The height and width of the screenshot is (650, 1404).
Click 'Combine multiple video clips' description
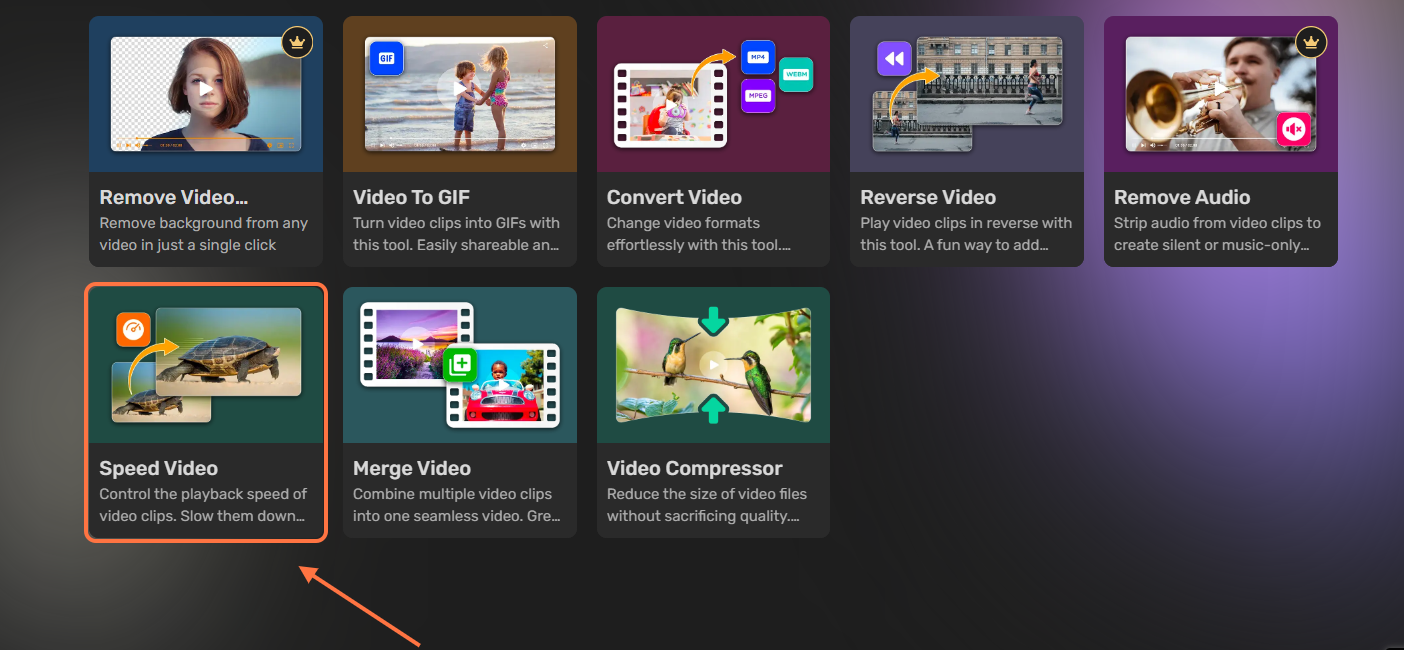coord(456,505)
